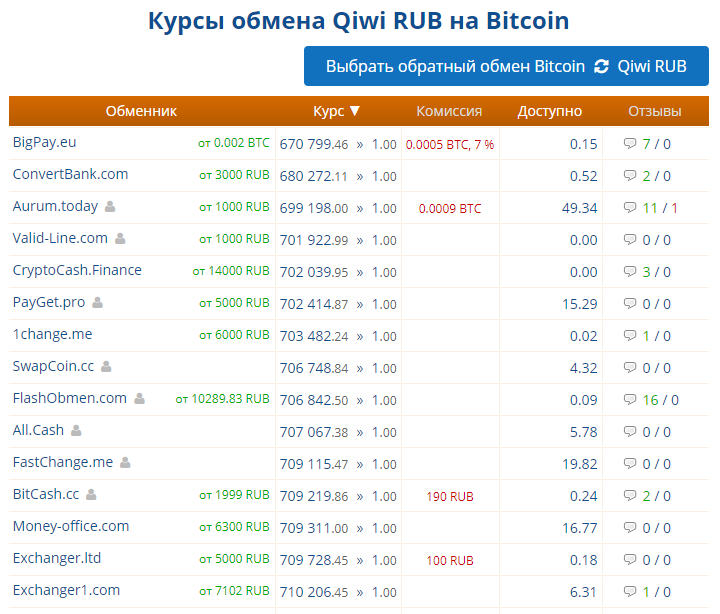Viewport: 720px width, 614px height.
Task: Click the 699 198.00 rate value
Action: (x=314, y=208)
